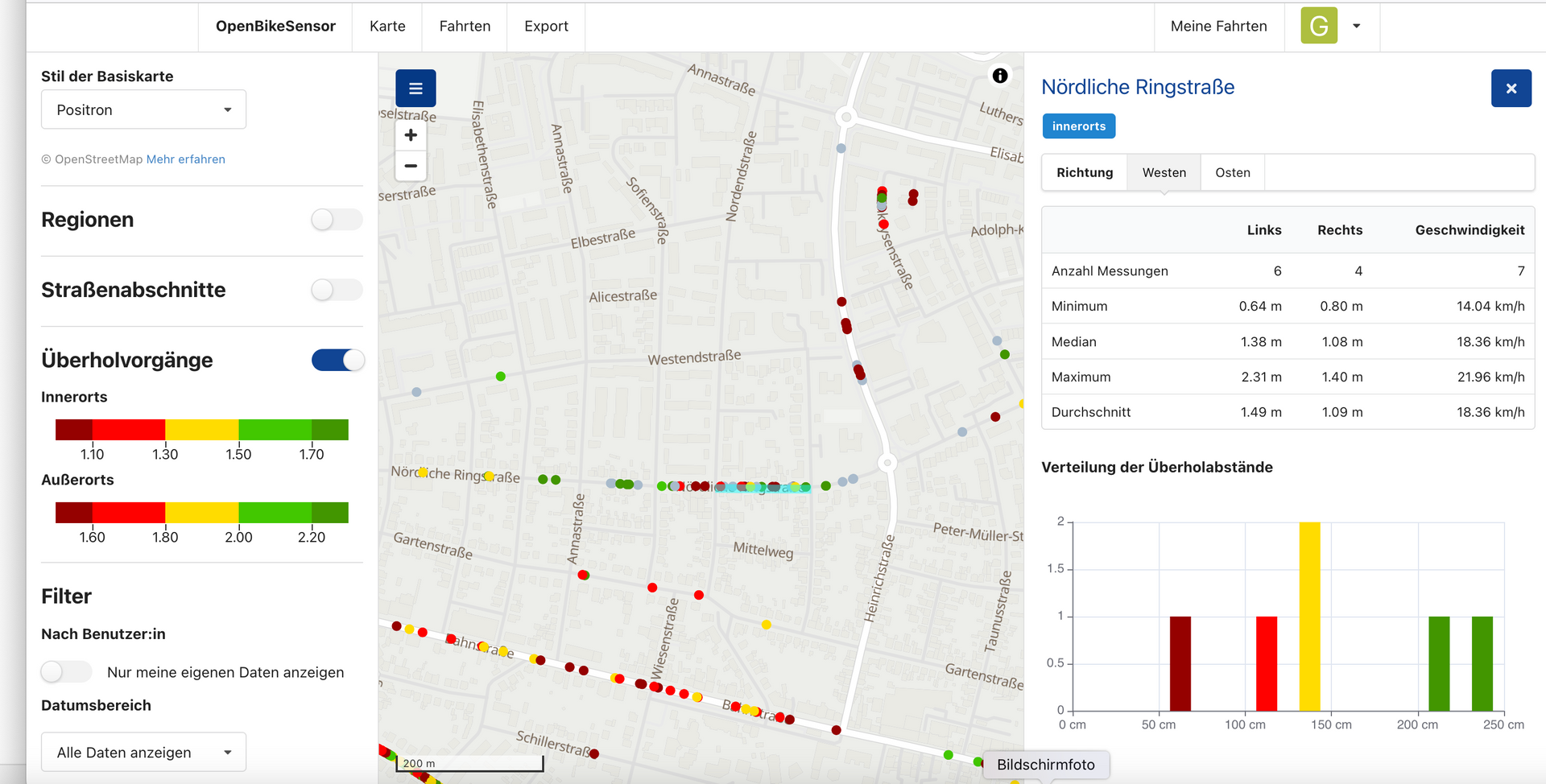
Task: Click the green G user avatar
Action: tap(1318, 26)
